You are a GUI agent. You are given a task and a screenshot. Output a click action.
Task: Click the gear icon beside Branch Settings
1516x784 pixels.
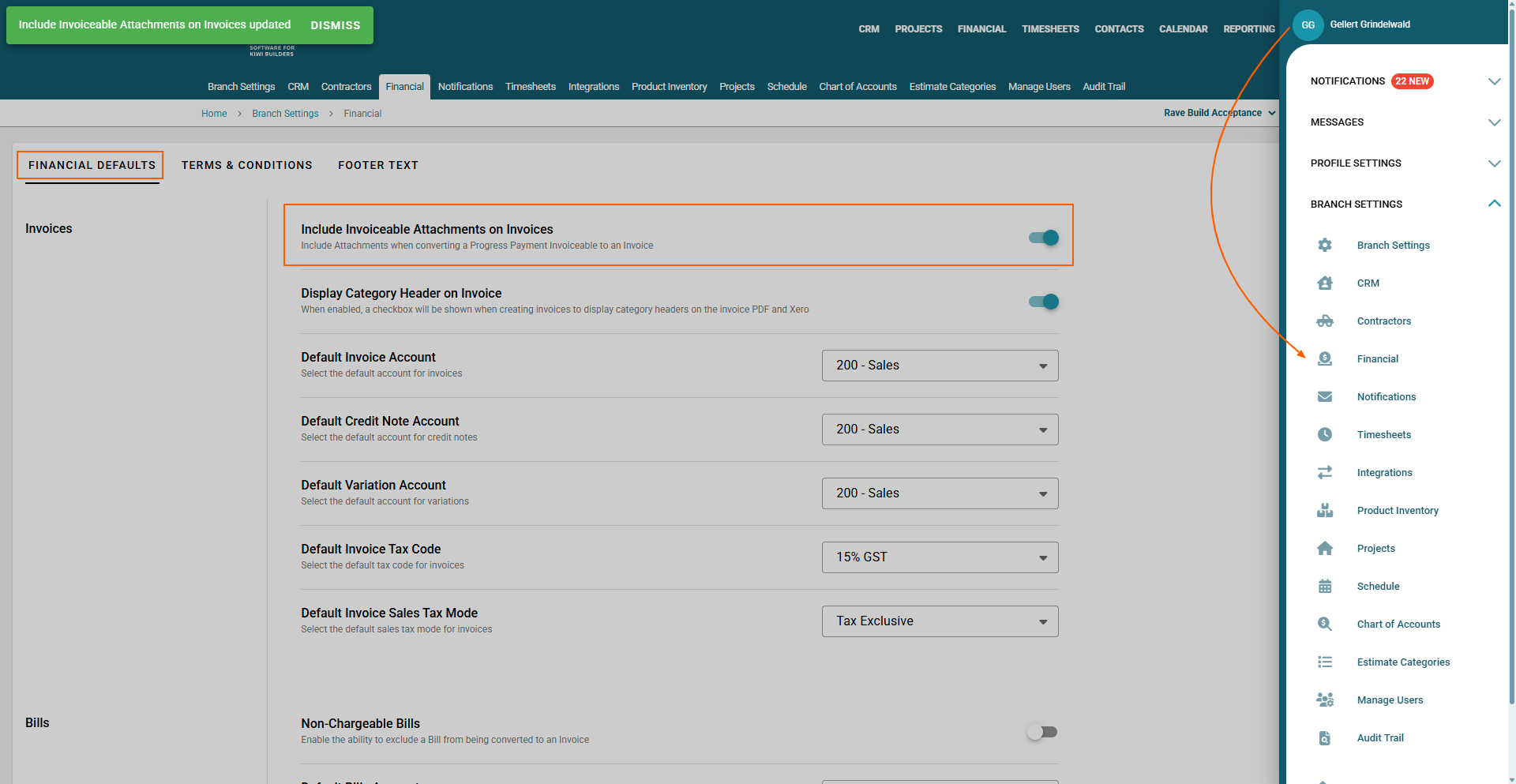point(1325,245)
